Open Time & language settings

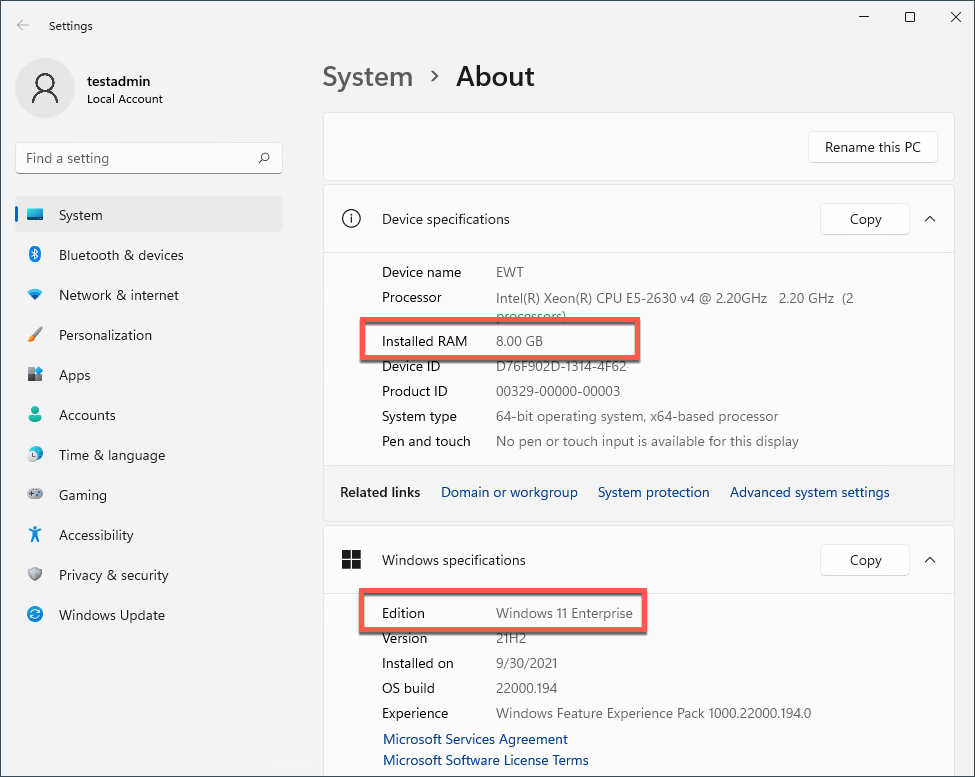pyautogui.click(x=149, y=455)
